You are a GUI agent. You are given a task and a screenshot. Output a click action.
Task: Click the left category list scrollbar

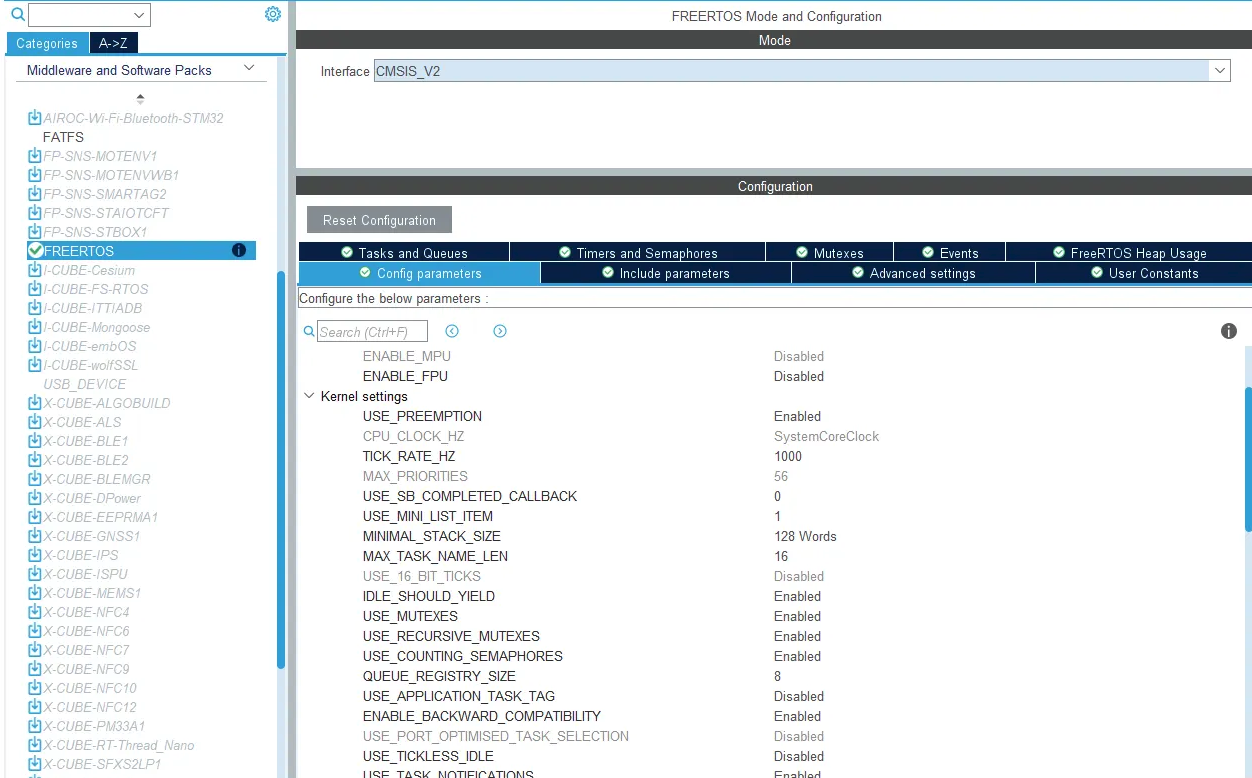click(281, 470)
